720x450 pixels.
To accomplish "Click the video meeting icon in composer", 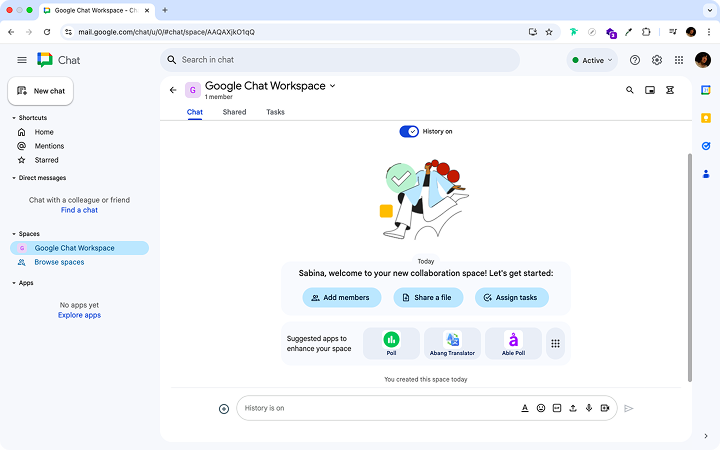I will click(605, 408).
